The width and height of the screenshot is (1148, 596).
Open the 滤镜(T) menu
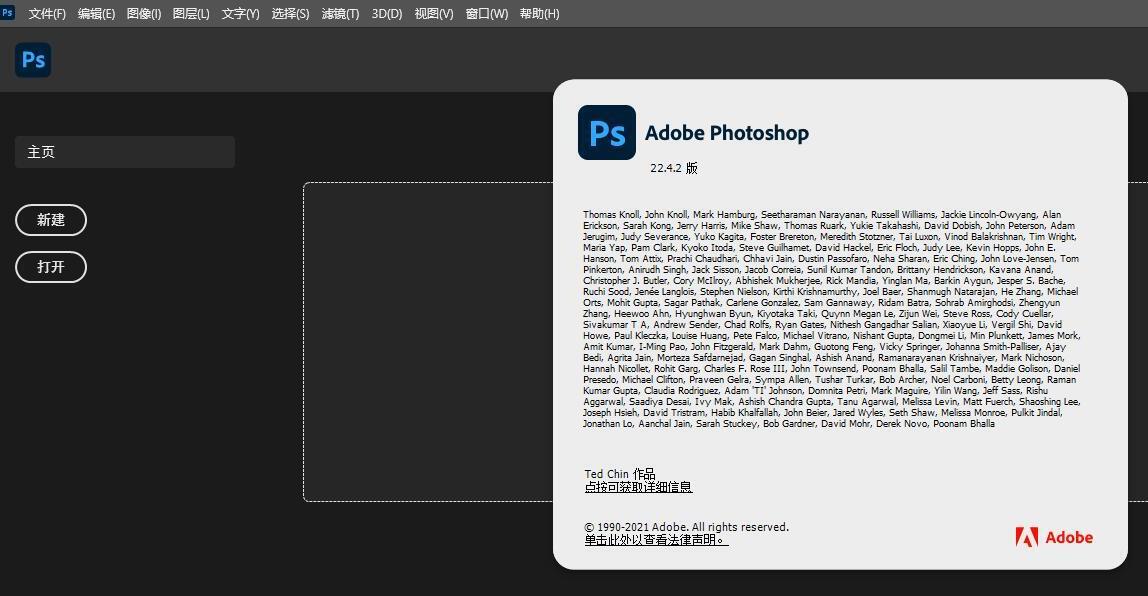point(340,14)
